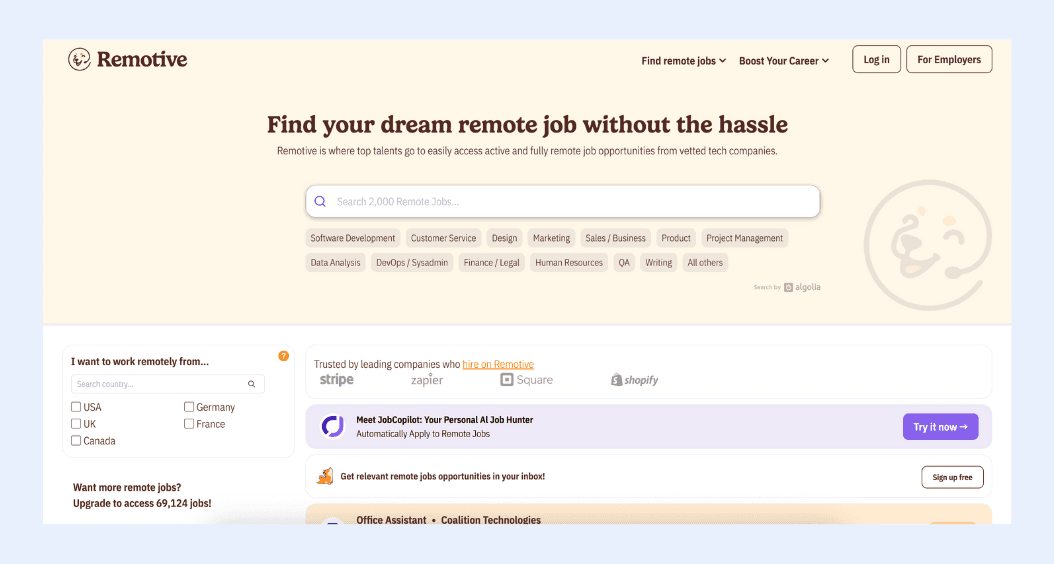Click the Remotive logo icon
Image resolution: width=1054 pixels, height=564 pixels.
coord(79,59)
